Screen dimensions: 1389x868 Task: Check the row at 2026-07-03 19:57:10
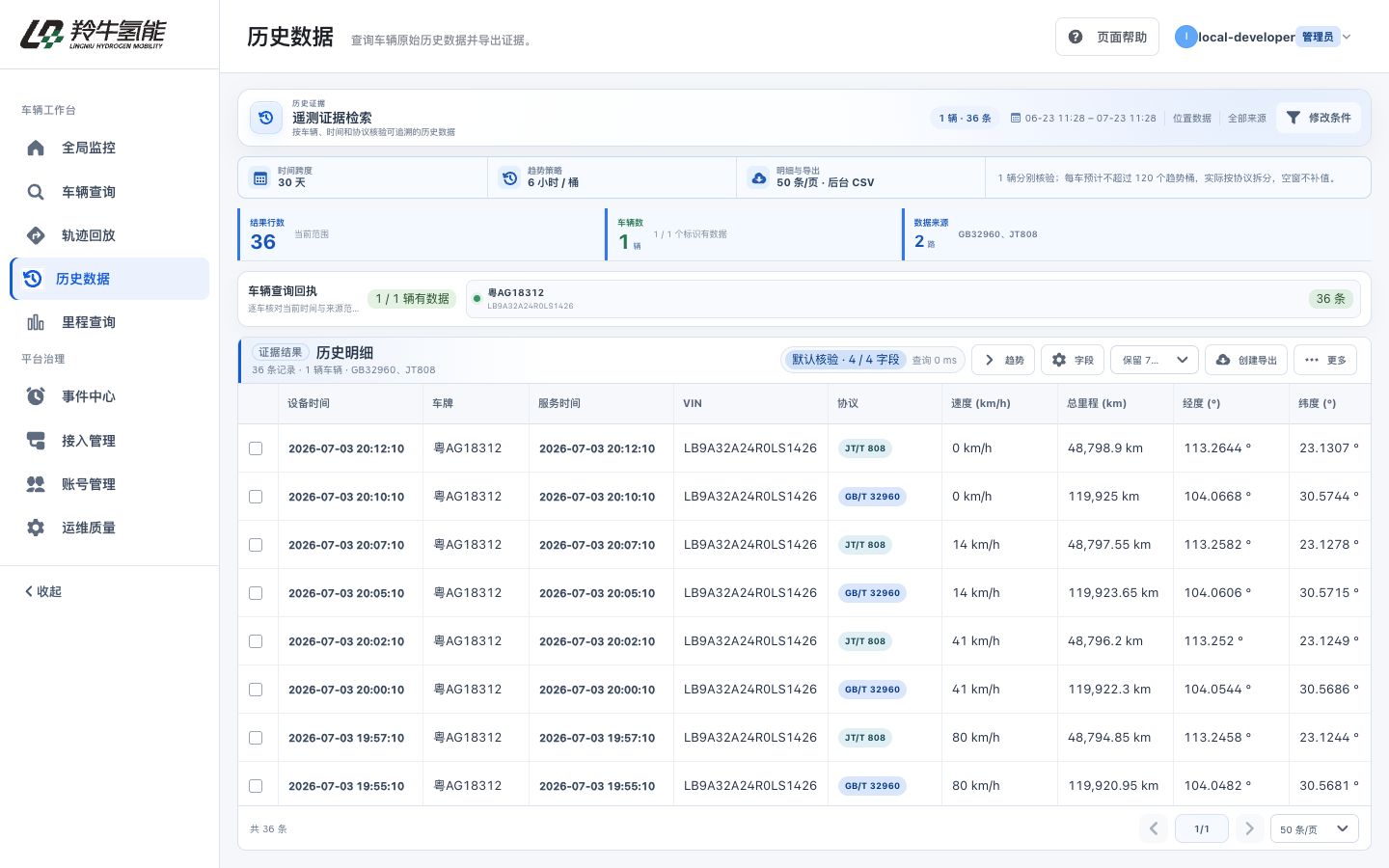click(x=256, y=738)
